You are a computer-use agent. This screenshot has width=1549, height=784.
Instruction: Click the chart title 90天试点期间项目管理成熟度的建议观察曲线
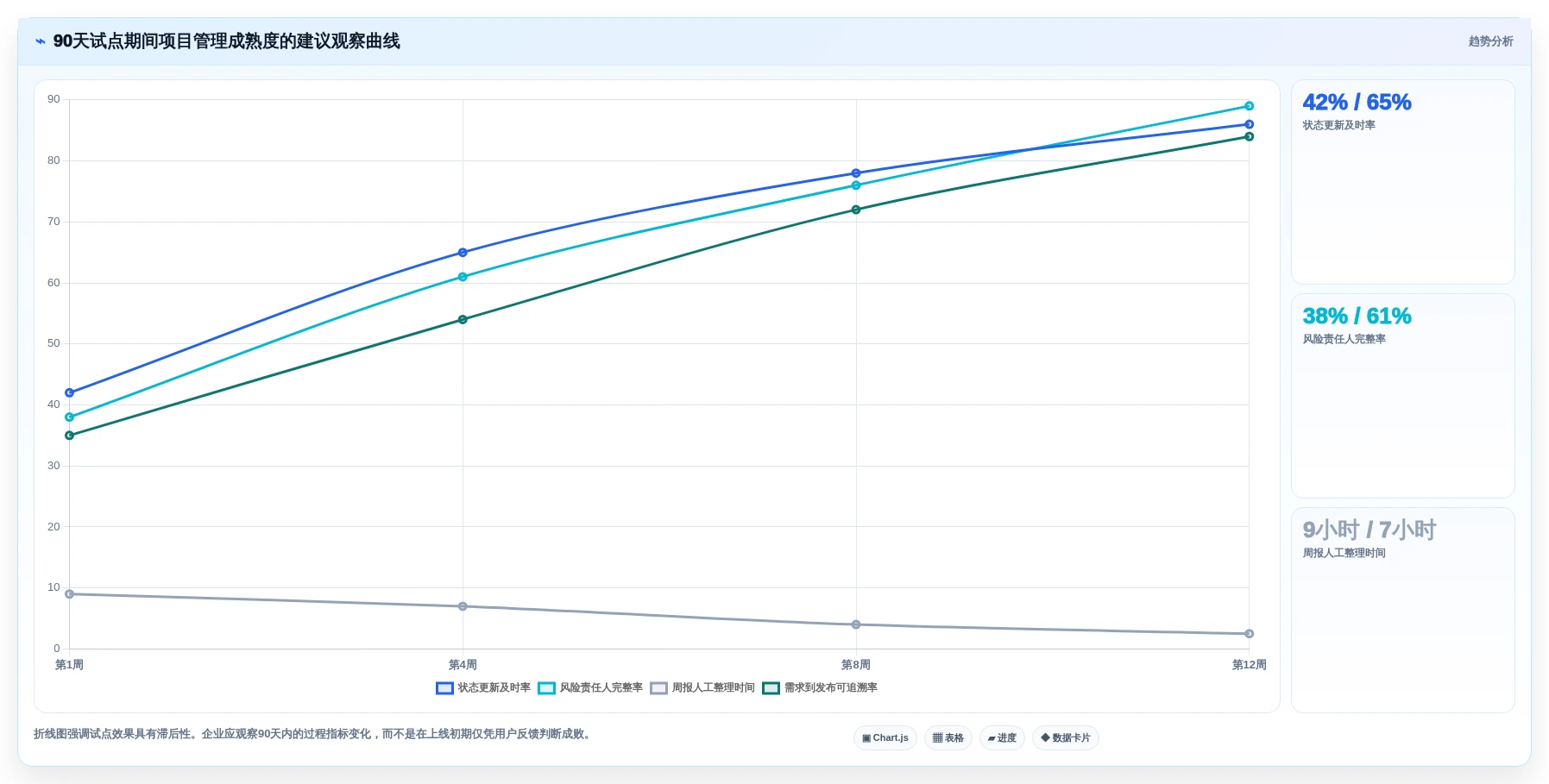(x=226, y=41)
